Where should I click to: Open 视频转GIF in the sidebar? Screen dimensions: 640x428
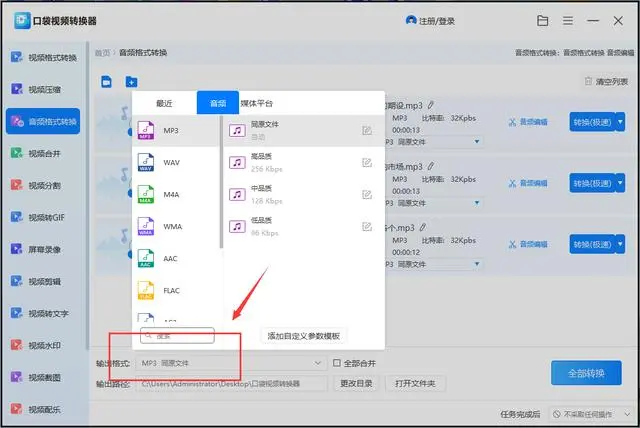[38, 217]
